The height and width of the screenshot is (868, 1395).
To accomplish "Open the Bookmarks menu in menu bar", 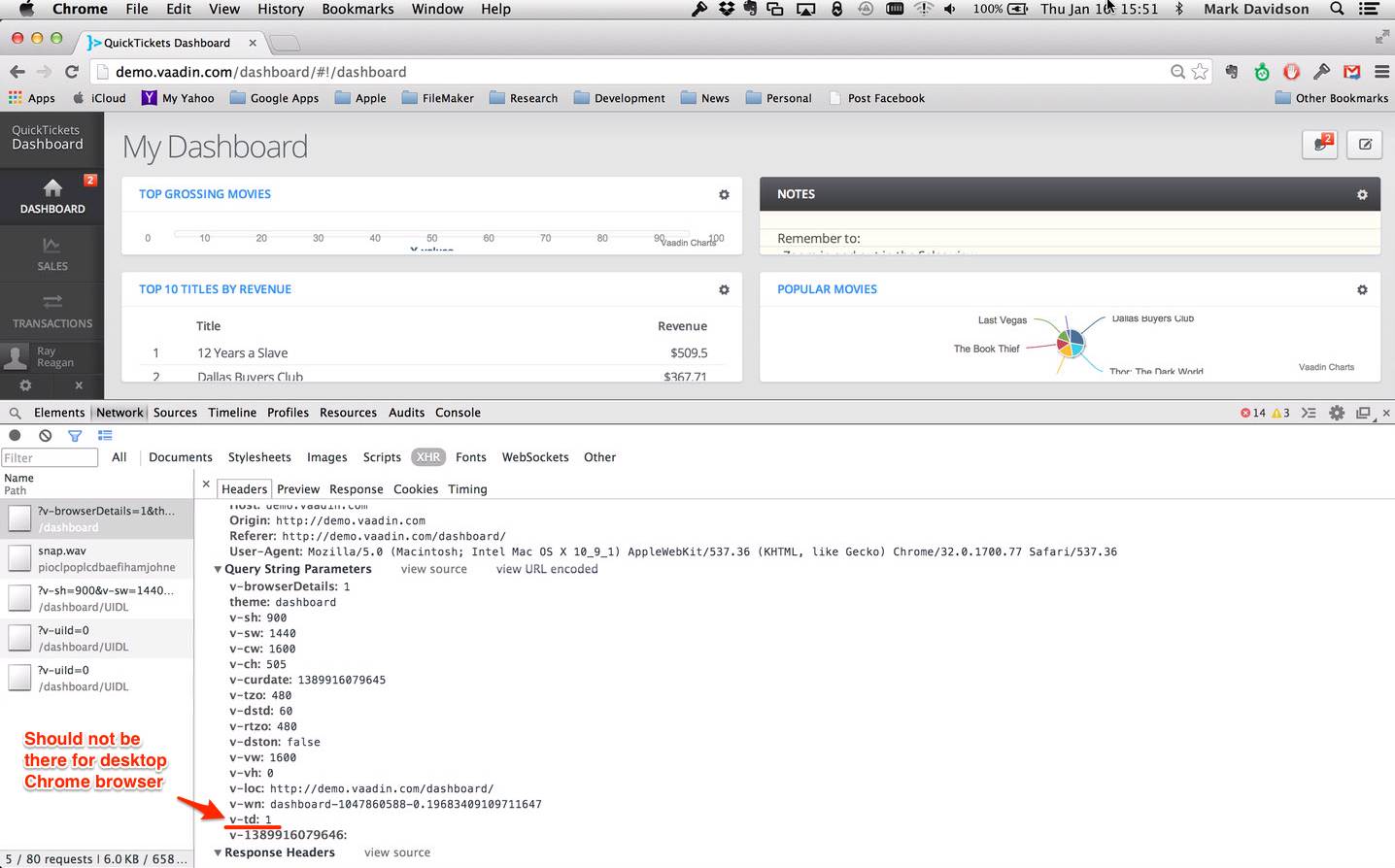I will coord(357,9).
